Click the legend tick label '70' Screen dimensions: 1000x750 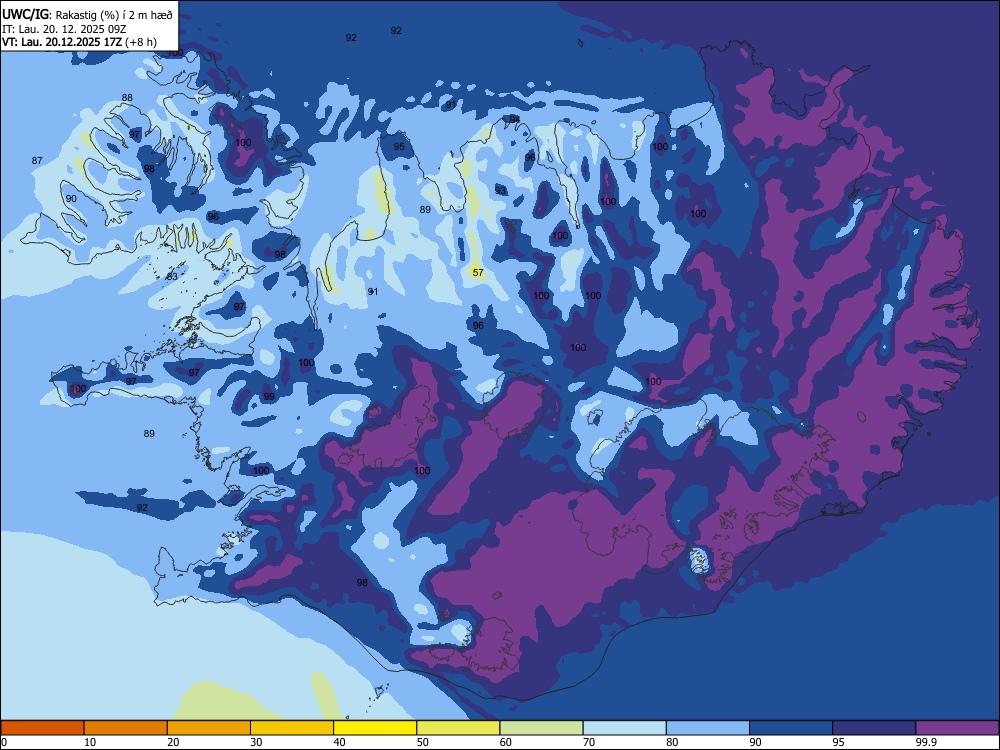[589, 742]
